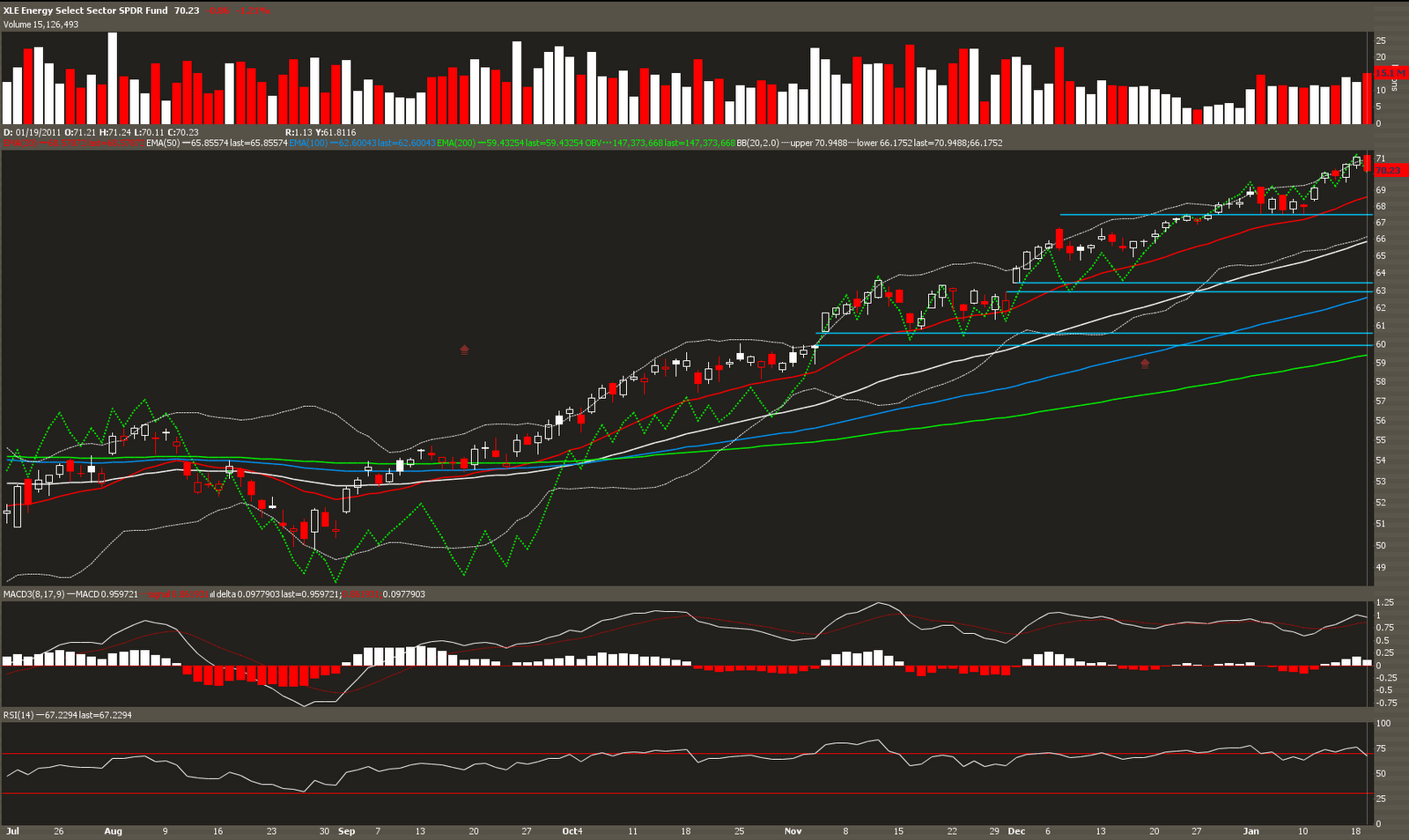Click the MACD3(8,17,9) panel label
The width and height of the screenshot is (1409, 840).
point(33,594)
